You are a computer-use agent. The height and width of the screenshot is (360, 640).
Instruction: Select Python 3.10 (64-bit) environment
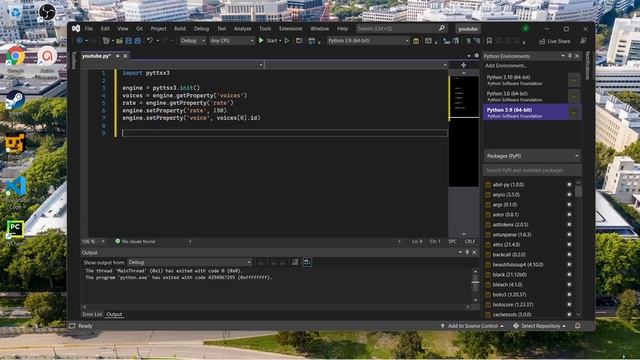point(526,80)
